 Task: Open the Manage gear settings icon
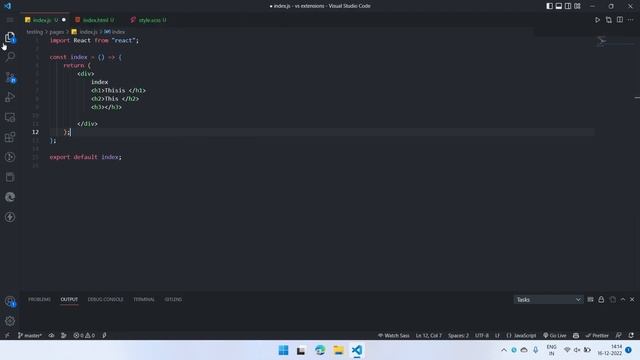(10, 321)
